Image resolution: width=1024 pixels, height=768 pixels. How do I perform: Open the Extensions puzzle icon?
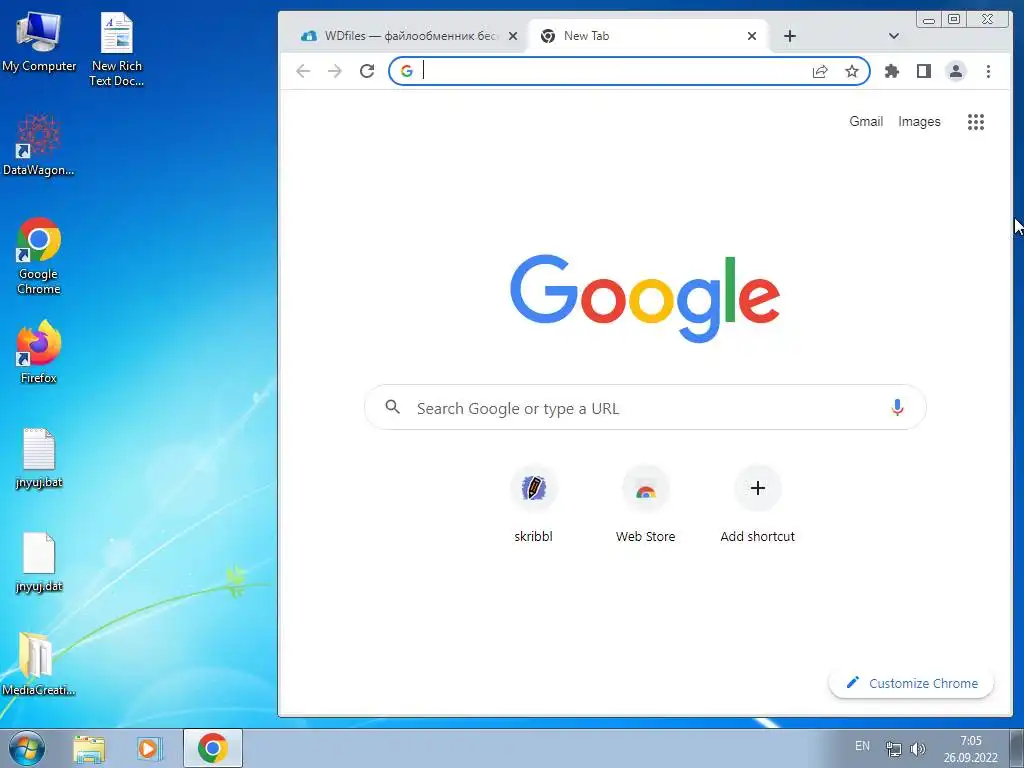tap(891, 71)
